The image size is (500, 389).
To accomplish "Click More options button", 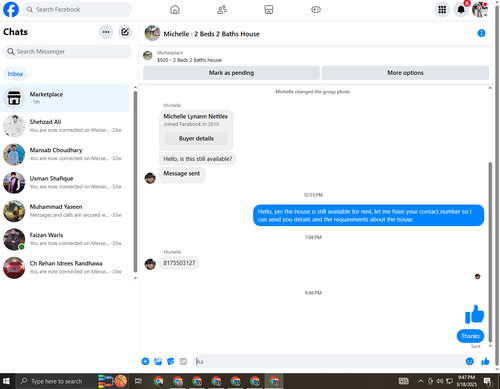I will point(405,73).
